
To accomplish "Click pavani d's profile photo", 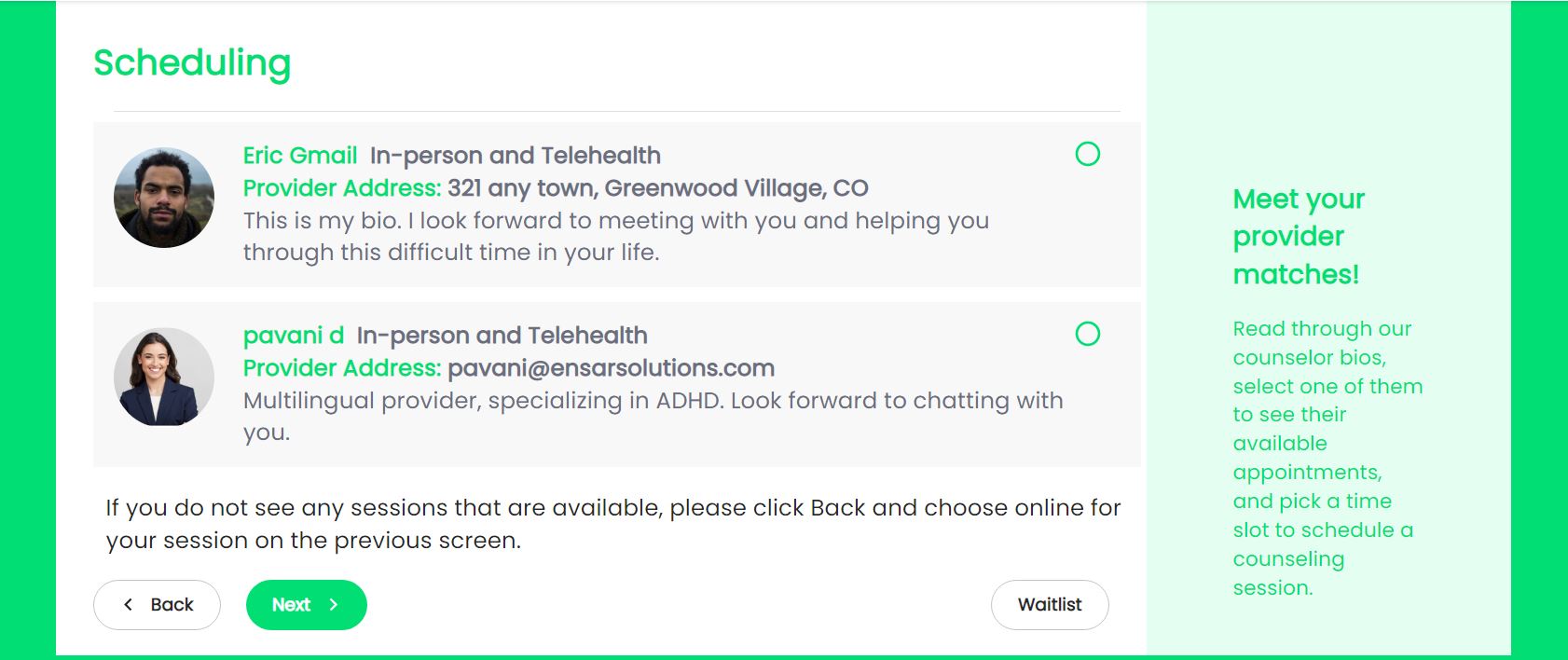I will [x=164, y=378].
